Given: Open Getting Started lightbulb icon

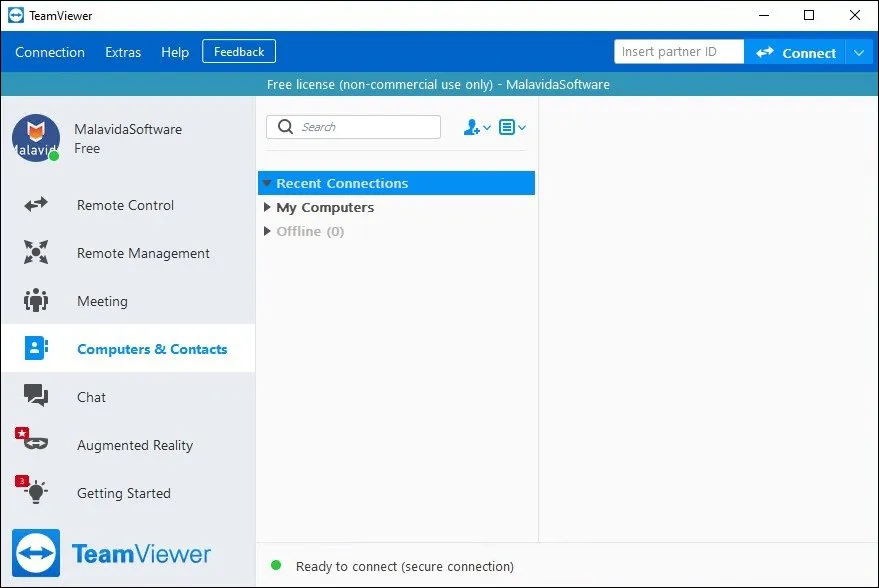Looking at the screenshot, I should click(x=36, y=493).
